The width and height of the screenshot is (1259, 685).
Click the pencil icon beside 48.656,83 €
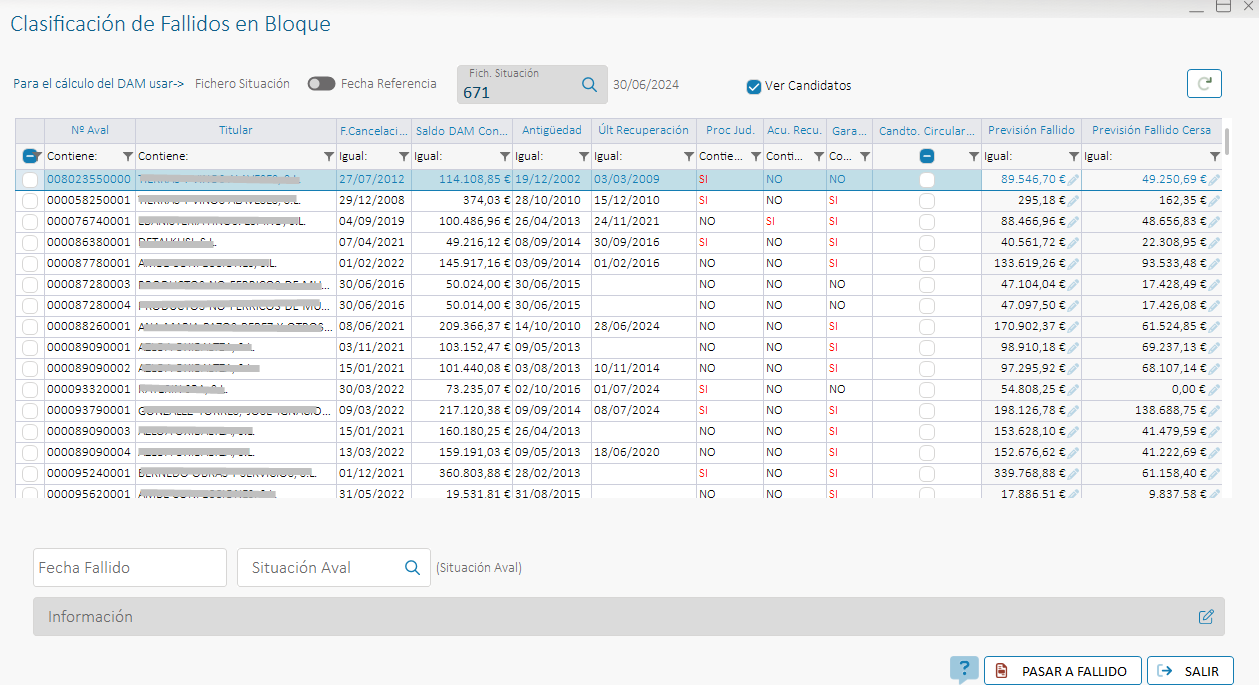1213,222
